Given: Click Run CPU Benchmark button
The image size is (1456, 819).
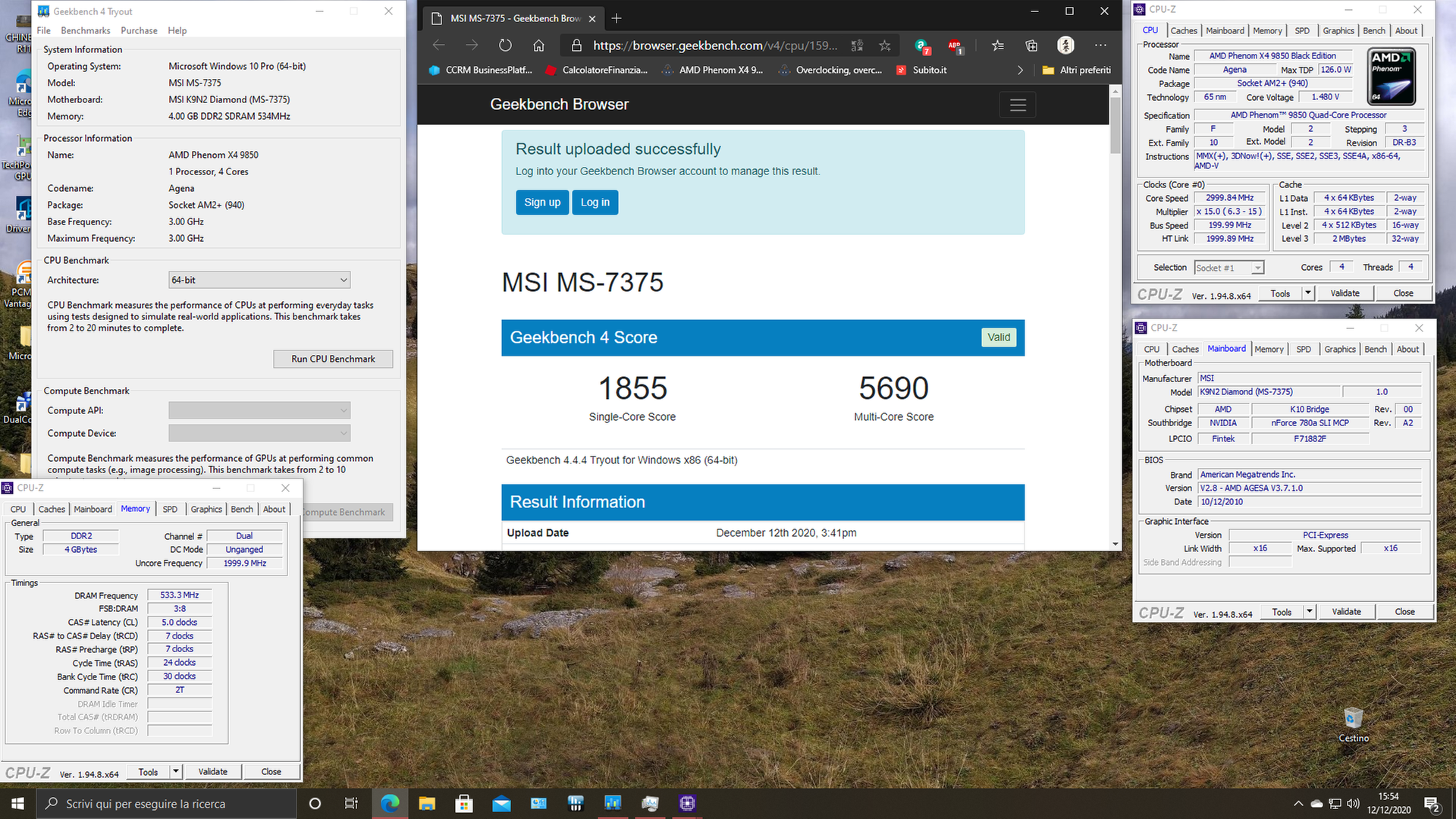Looking at the screenshot, I should (x=333, y=359).
